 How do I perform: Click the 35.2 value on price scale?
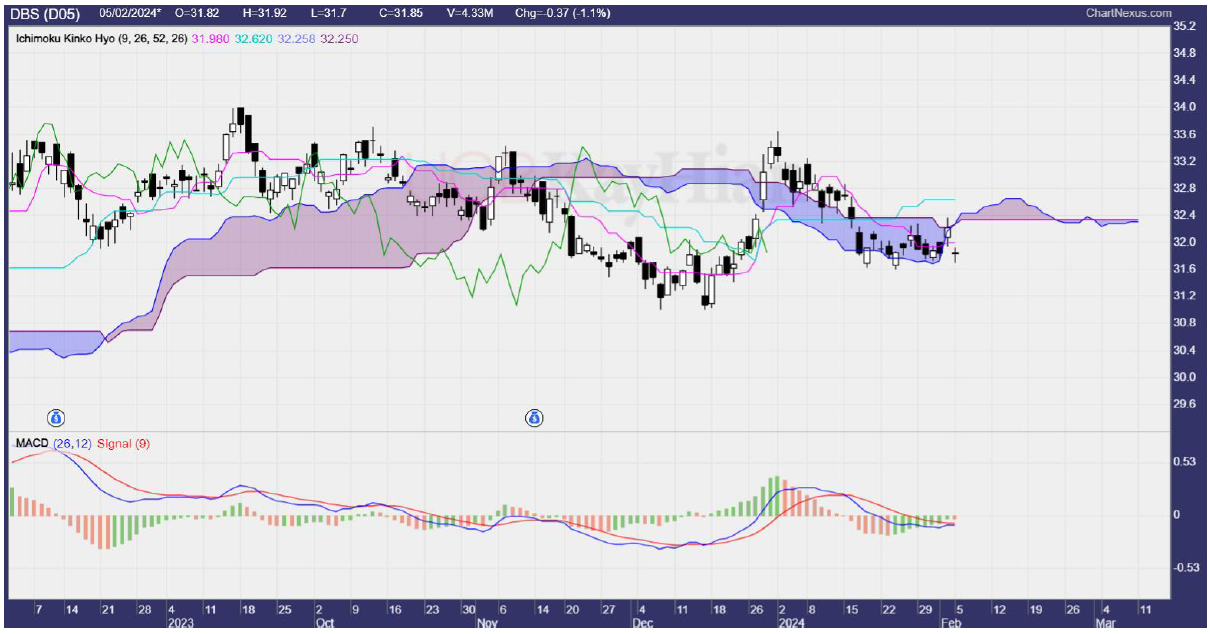coord(1186,26)
